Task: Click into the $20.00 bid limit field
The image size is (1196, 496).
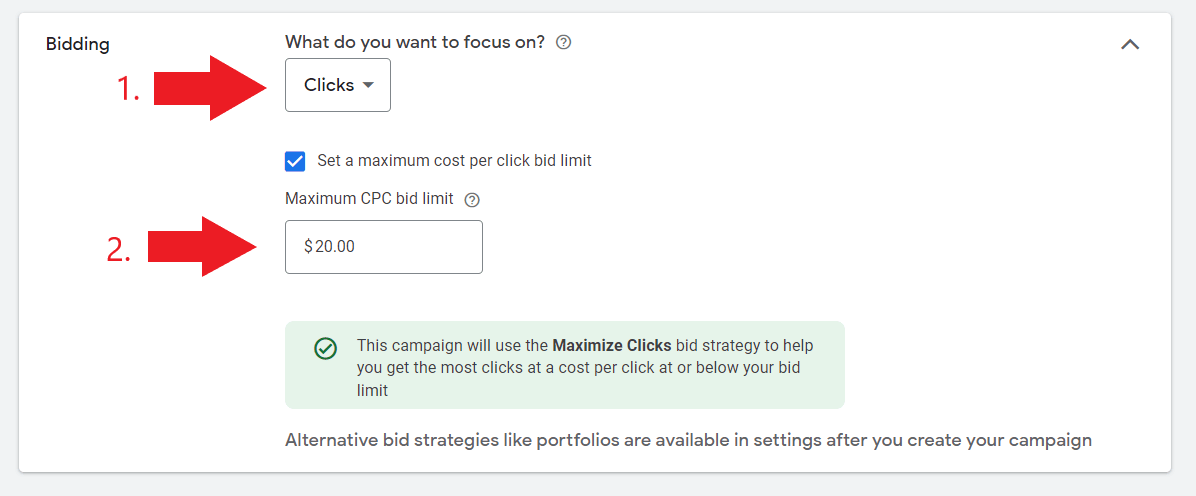Action: point(400,247)
